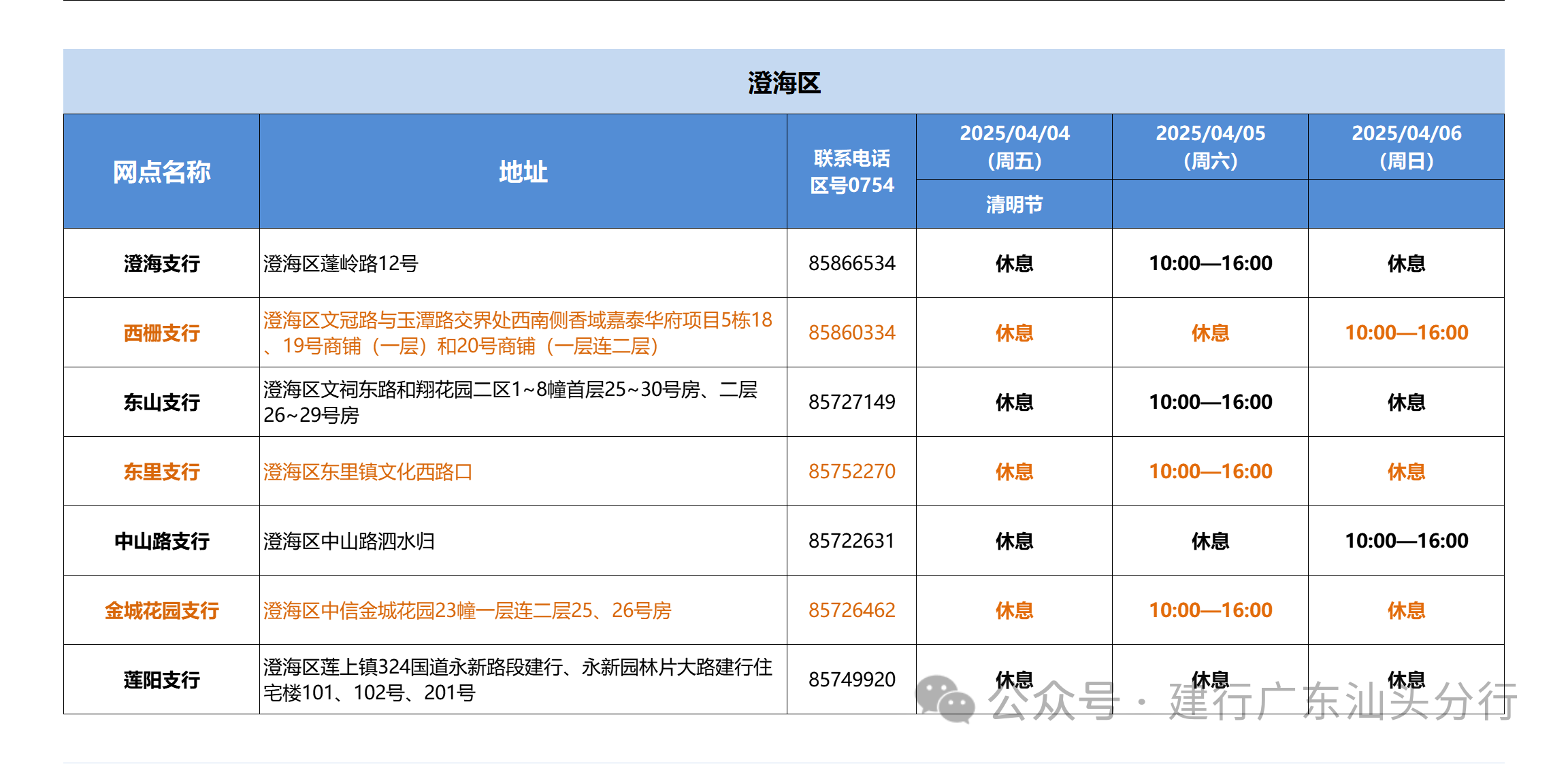Click the 2025/04/04 (周五) date header
This screenshot has width=1568, height=764.
pyautogui.click(x=1014, y=147)
